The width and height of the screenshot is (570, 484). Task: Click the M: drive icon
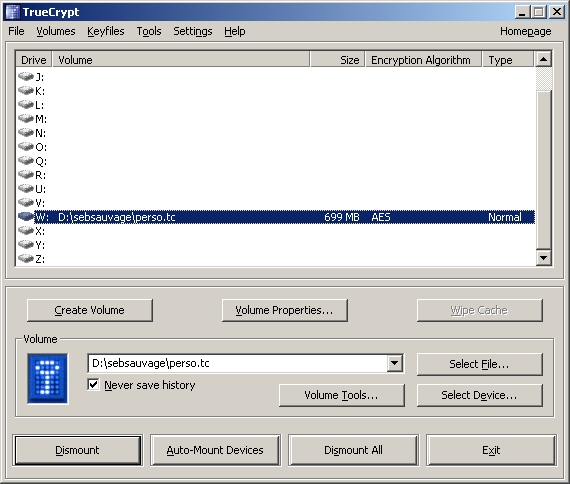[x=26, y=118]
